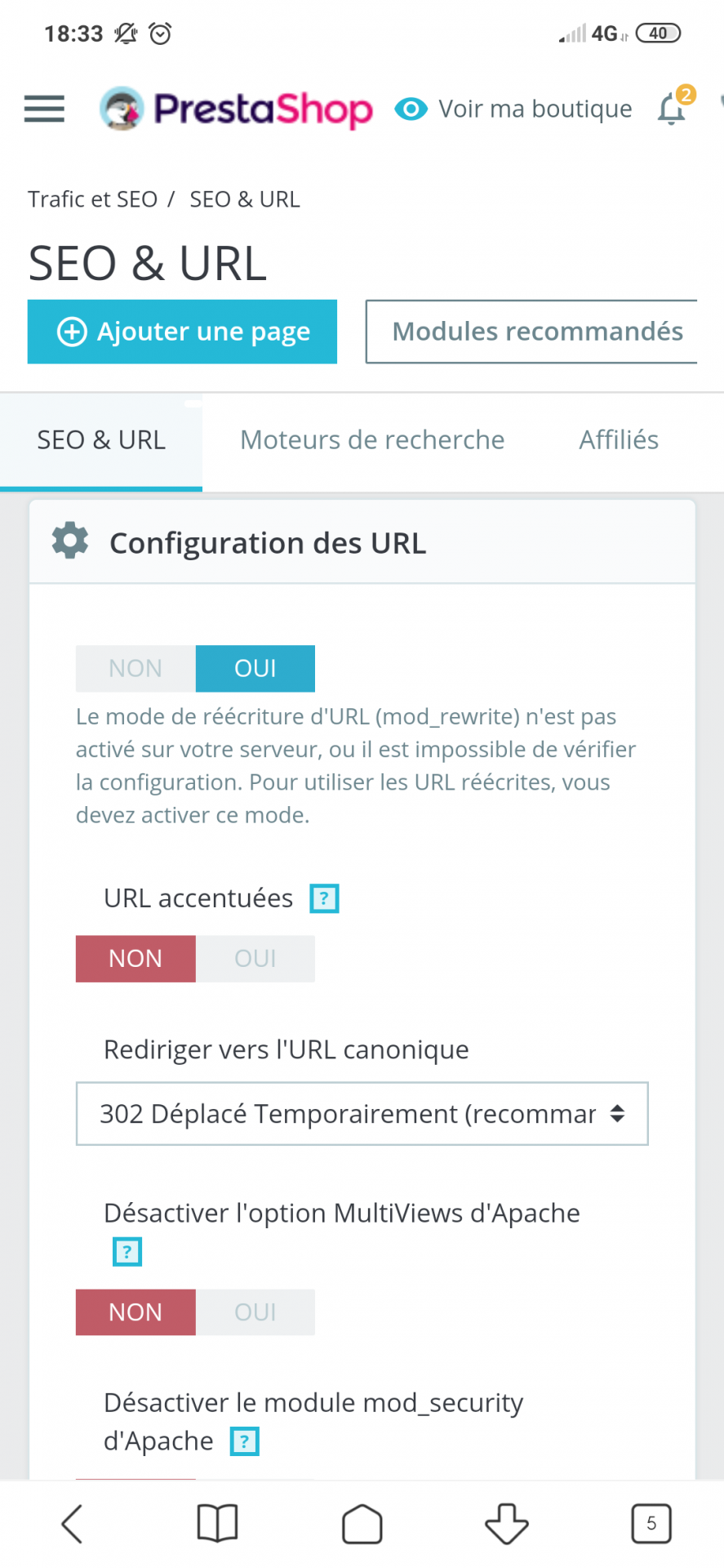Click the help icon under MultiViews option
This screenshot has height=1568, width=724.
click(127, 1251)
